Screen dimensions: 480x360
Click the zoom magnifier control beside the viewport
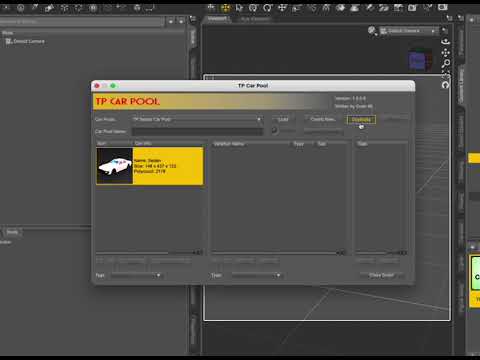[x=447, y=63]
